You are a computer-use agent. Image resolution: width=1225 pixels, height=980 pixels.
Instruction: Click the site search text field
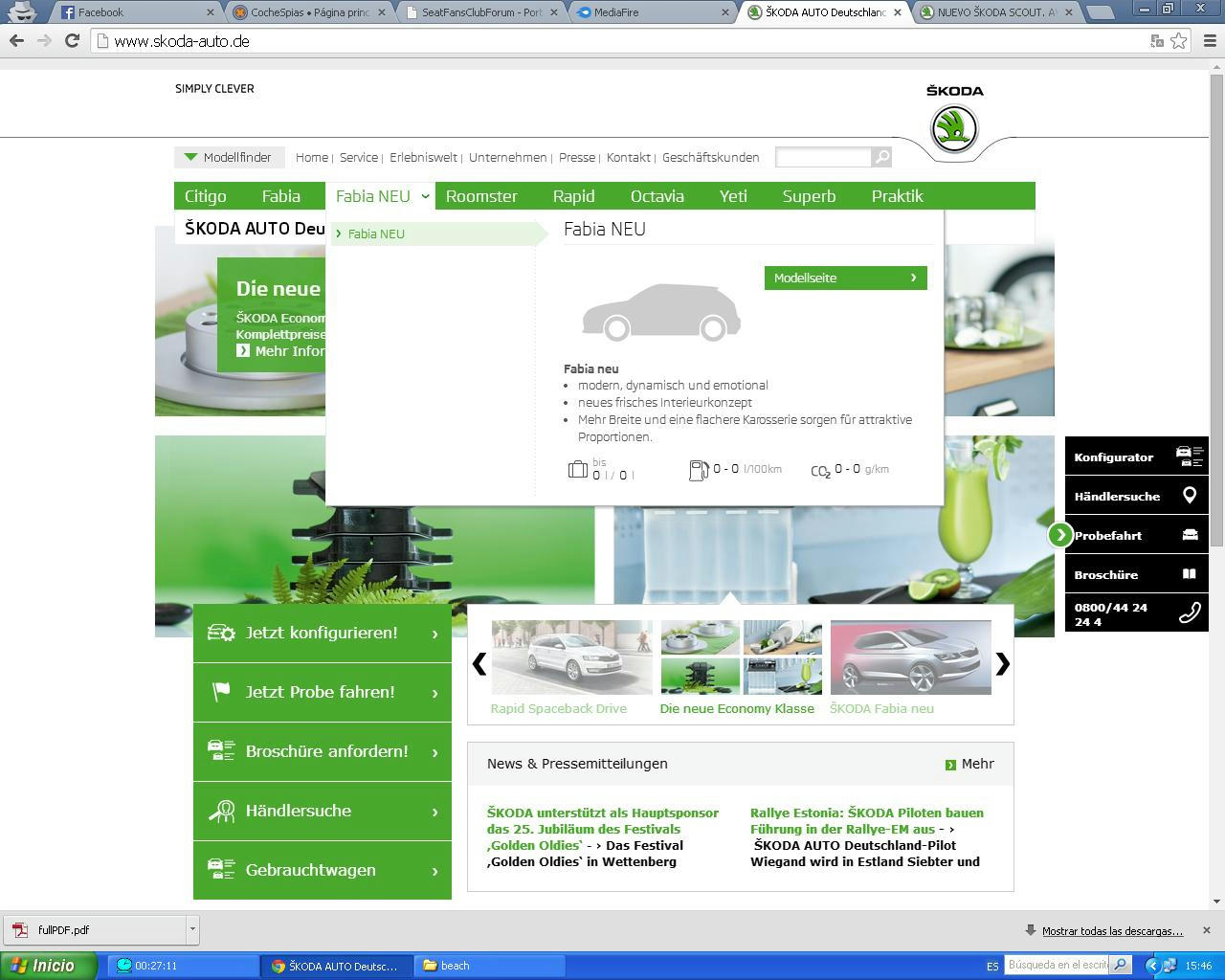[823, 157]
